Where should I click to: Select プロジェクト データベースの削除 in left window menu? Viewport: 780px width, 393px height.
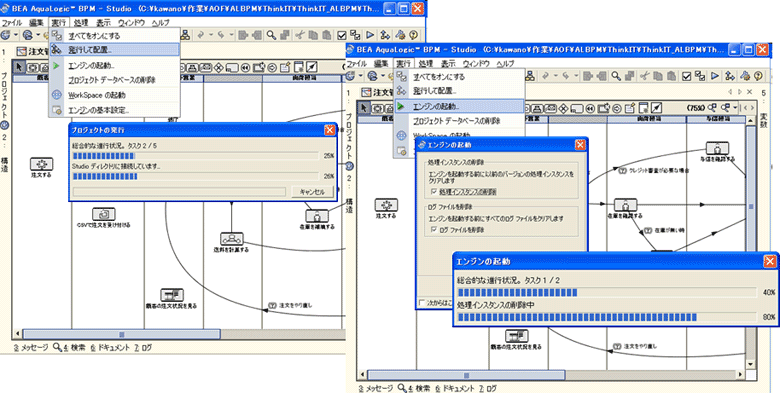[x=115, y=80]
